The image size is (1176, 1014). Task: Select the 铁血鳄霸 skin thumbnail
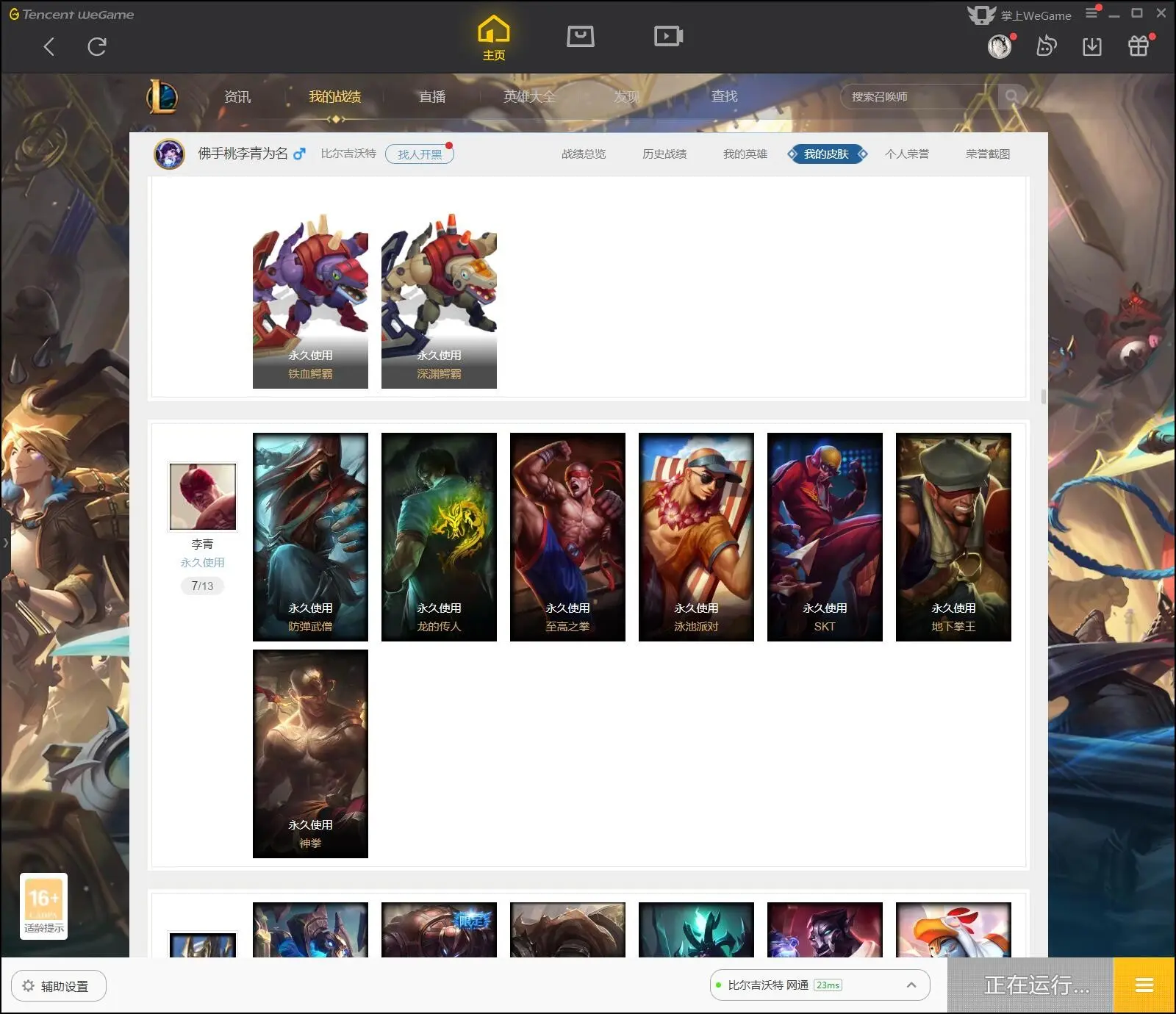tap(310, 301)
